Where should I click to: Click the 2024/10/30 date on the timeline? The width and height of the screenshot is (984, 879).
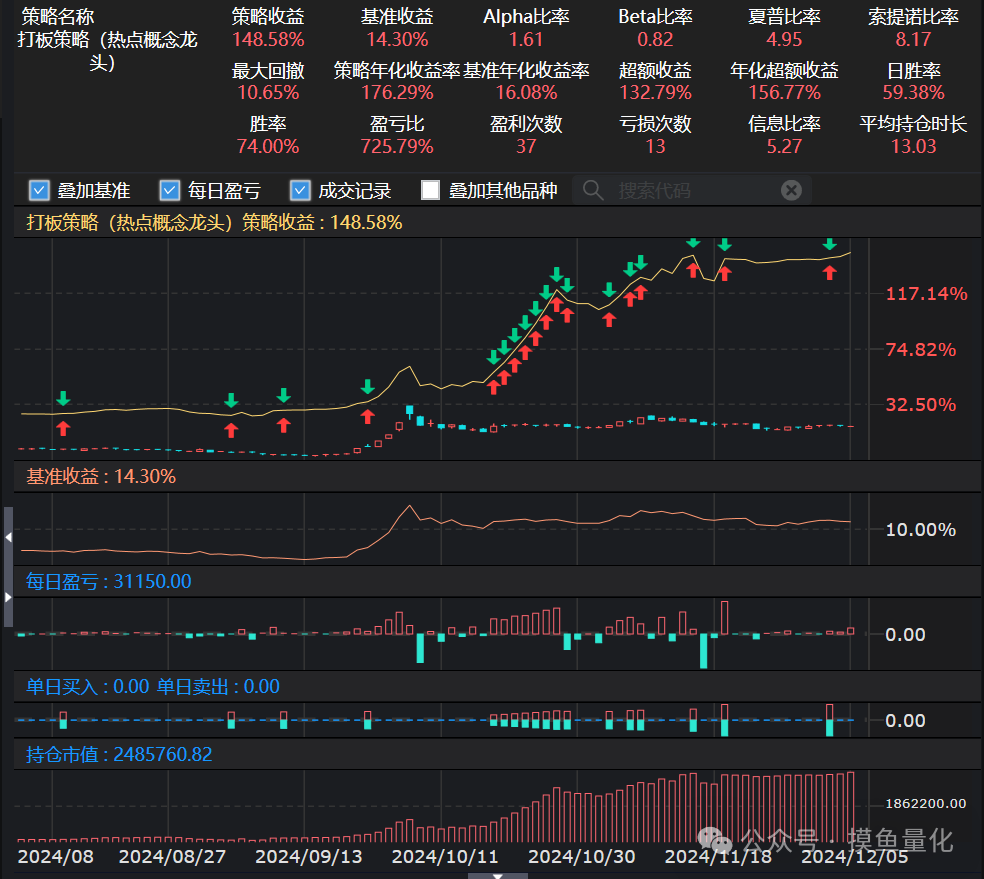[x=581, y=856]
